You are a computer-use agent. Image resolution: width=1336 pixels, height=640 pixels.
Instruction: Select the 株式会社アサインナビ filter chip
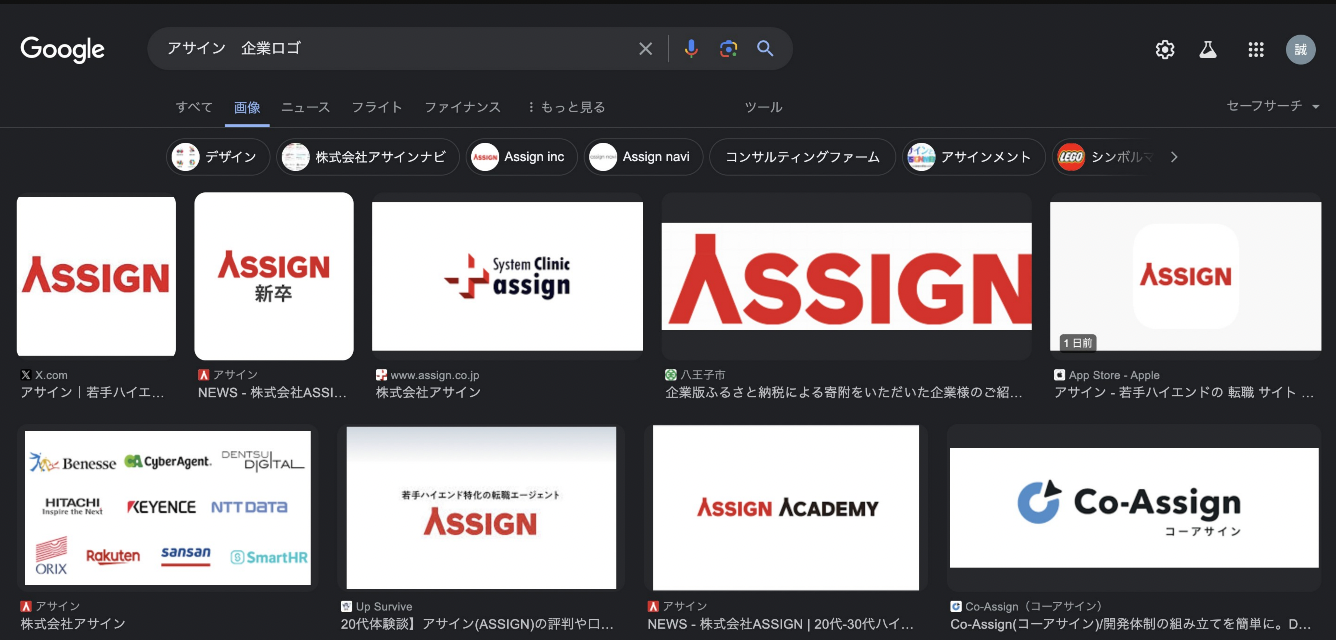[368, 157]
